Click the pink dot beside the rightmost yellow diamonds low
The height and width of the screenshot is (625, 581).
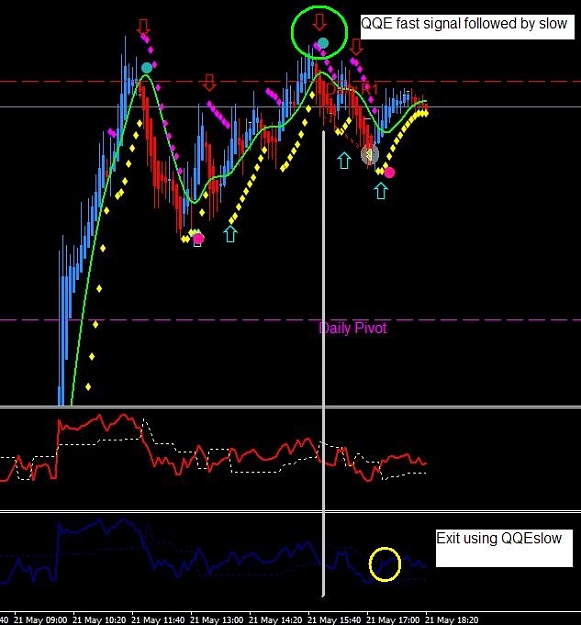coord(389,173)
